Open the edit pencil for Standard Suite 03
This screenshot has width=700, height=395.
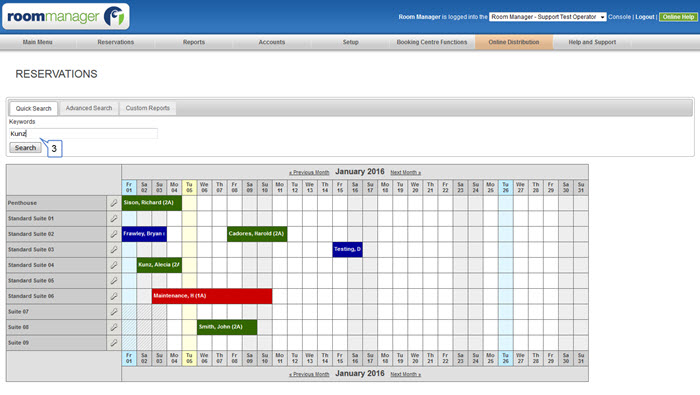[114, 249]
